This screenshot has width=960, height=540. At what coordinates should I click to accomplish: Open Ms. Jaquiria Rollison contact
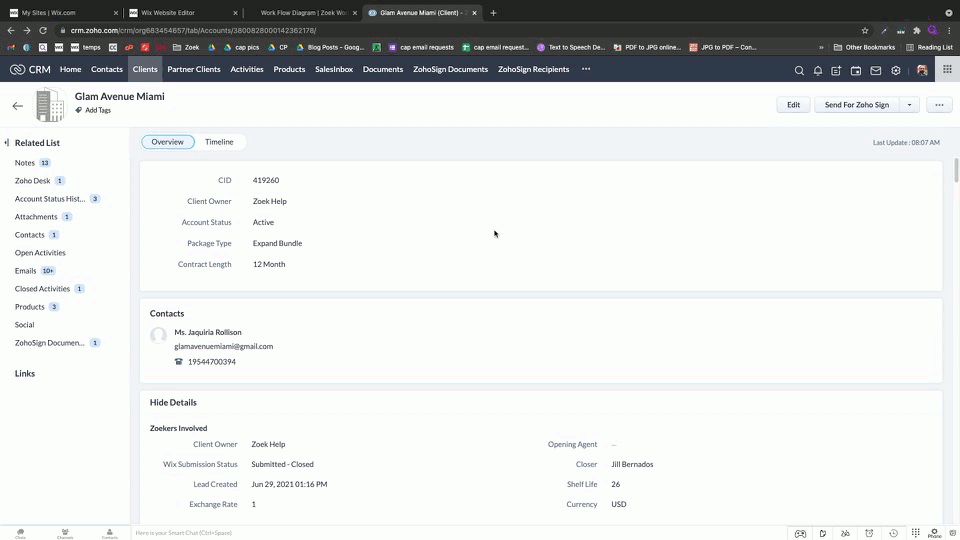tap(208, 332)
